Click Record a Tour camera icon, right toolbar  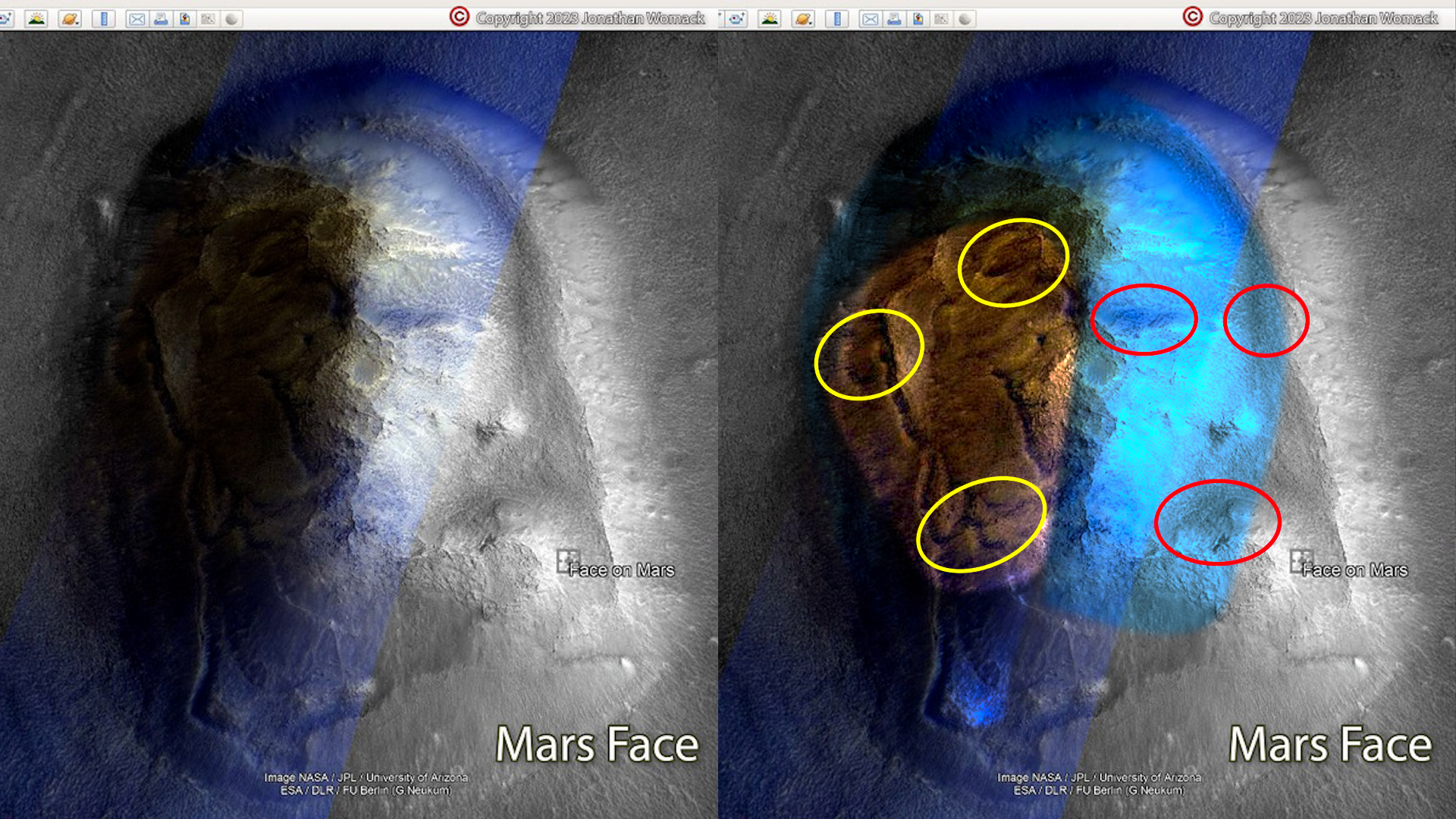(736, 19)
